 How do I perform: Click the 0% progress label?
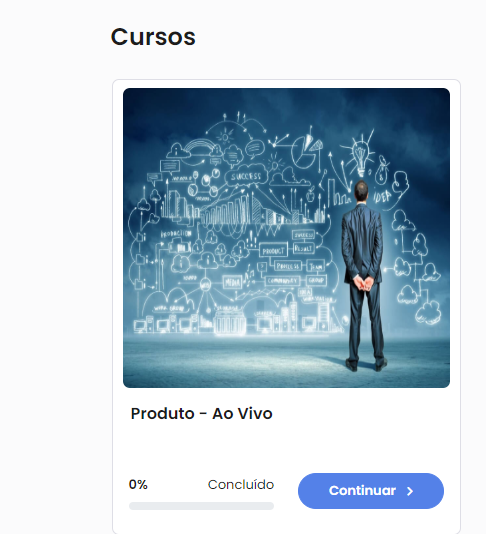(138, 484)
